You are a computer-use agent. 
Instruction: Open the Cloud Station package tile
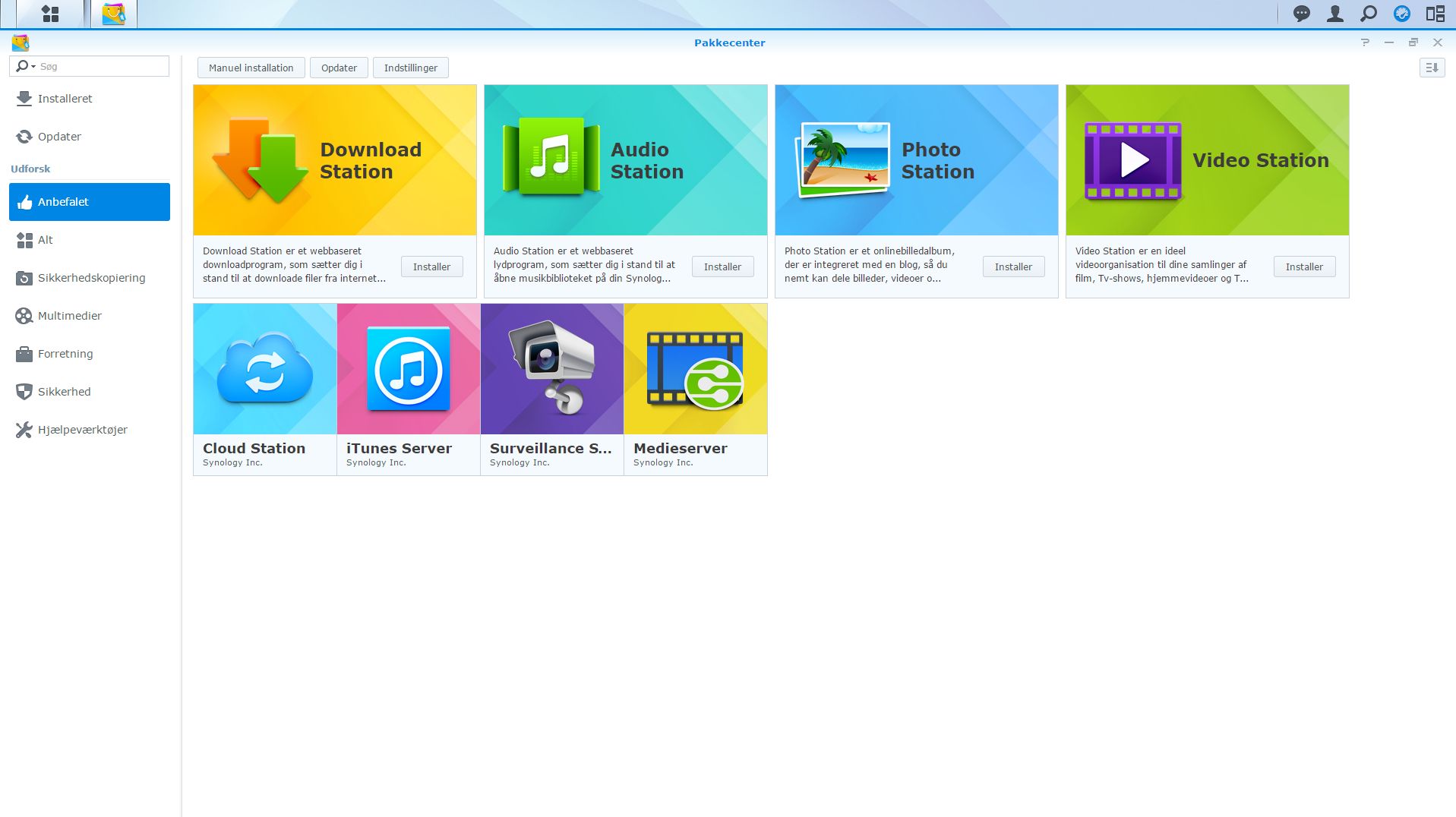pyautogui.click(x=264, y=389)
